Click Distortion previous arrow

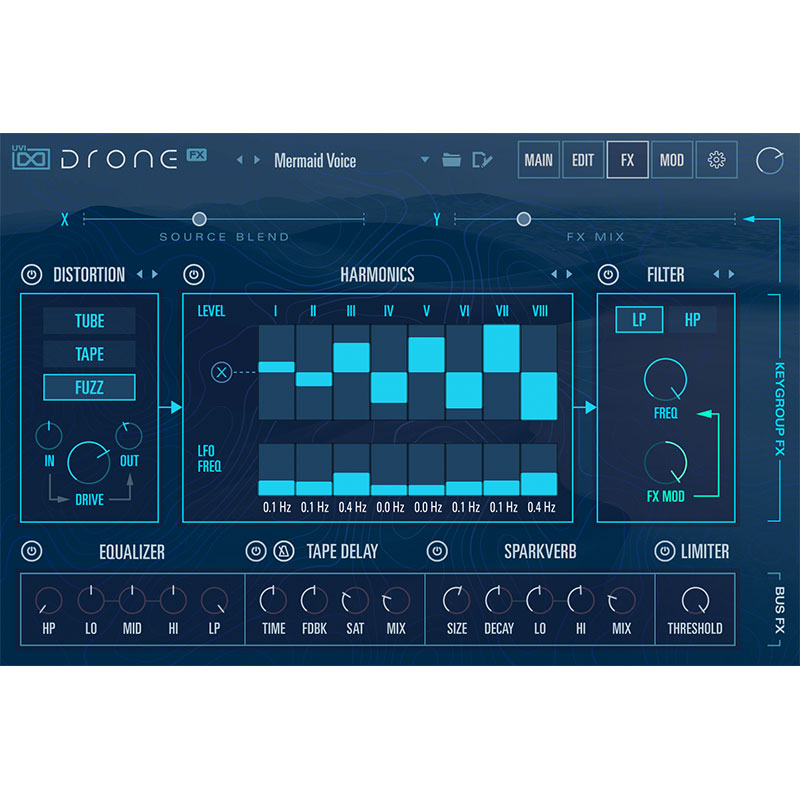pos(140,274)
